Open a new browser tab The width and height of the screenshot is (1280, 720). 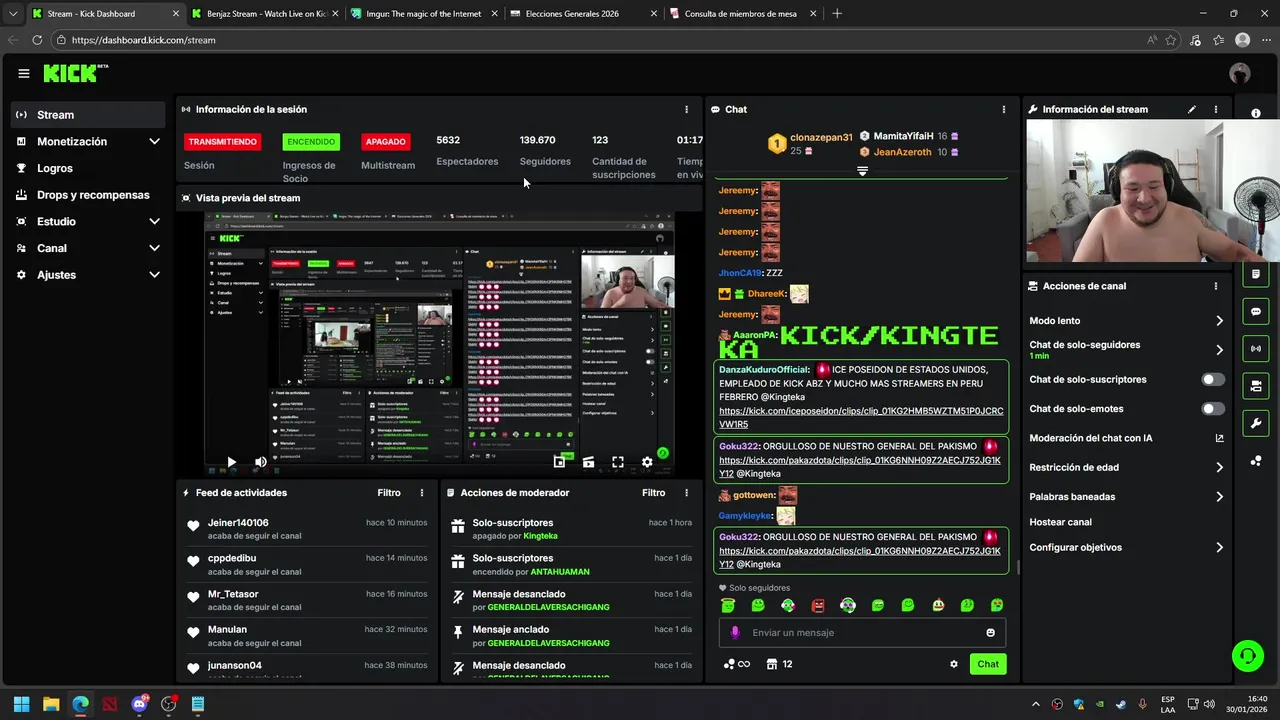[837, 14]
